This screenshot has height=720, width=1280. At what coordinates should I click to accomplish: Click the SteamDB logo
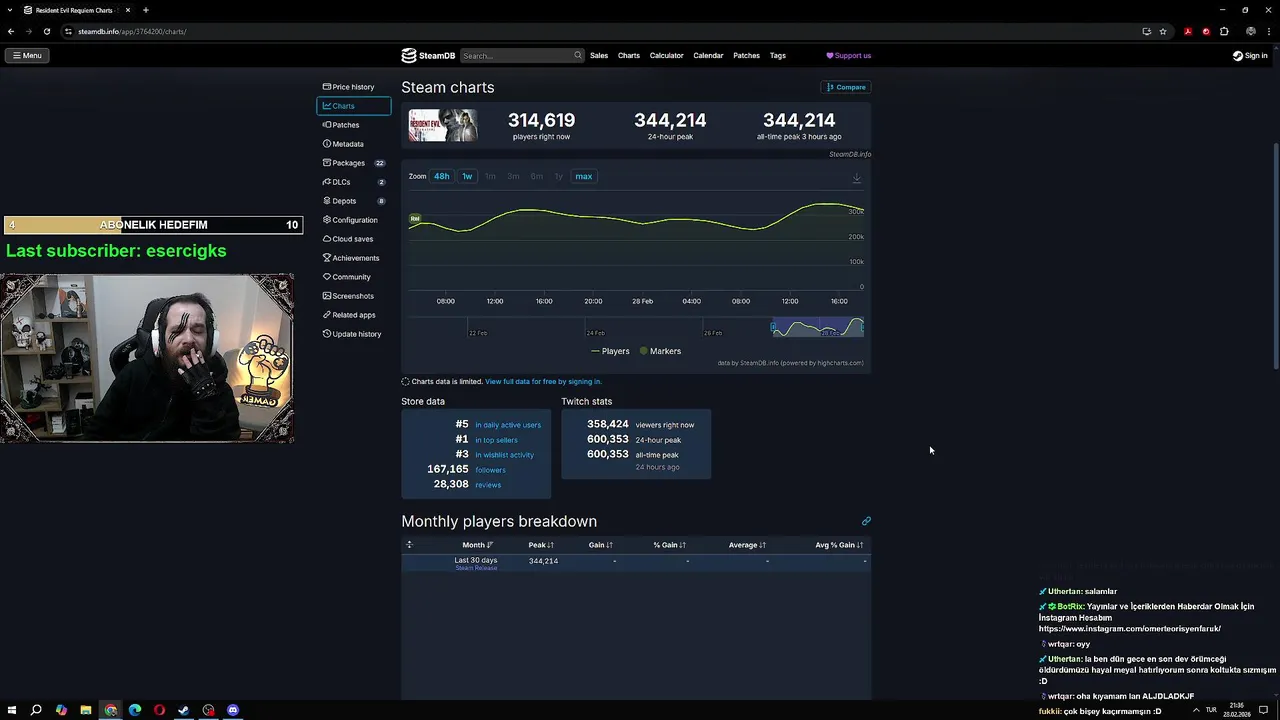pyautogui.click(x=428, y=56)
